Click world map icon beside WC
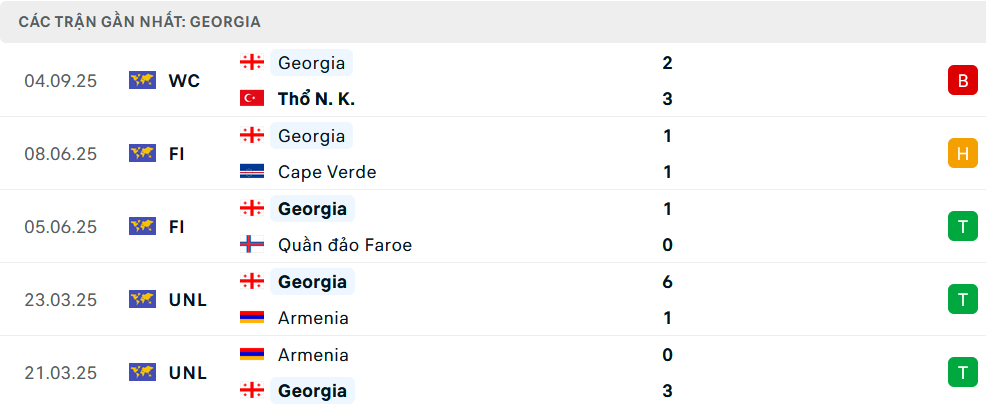This screenshot has width=986, height=406. point(142,81)
